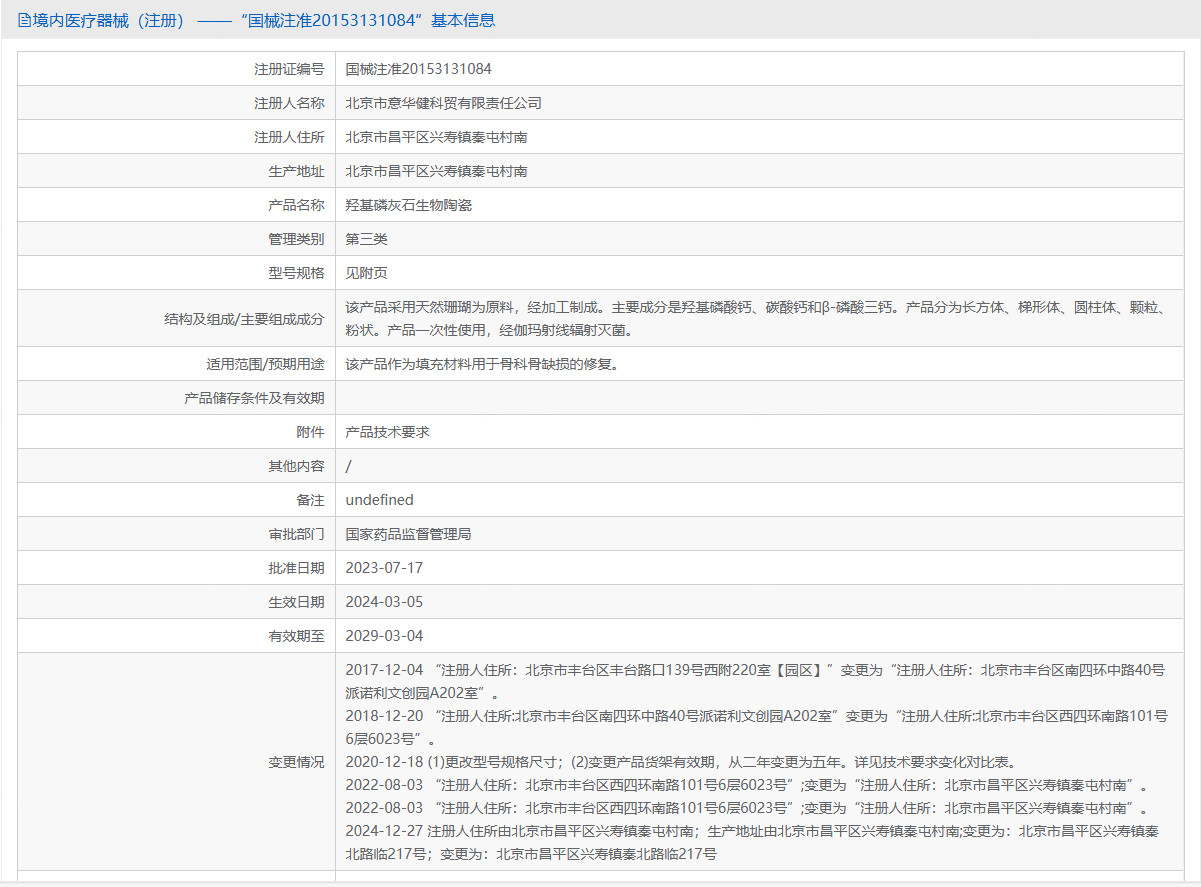Click 见附页 in the 型号规格 row
1201x887 pixels.
click(x=366, y=273)
